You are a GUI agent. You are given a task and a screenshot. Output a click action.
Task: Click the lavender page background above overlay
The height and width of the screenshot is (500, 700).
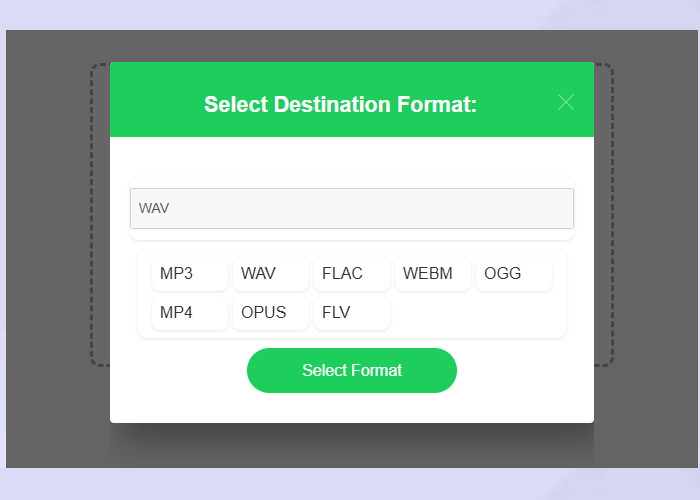tap(350, 15)
